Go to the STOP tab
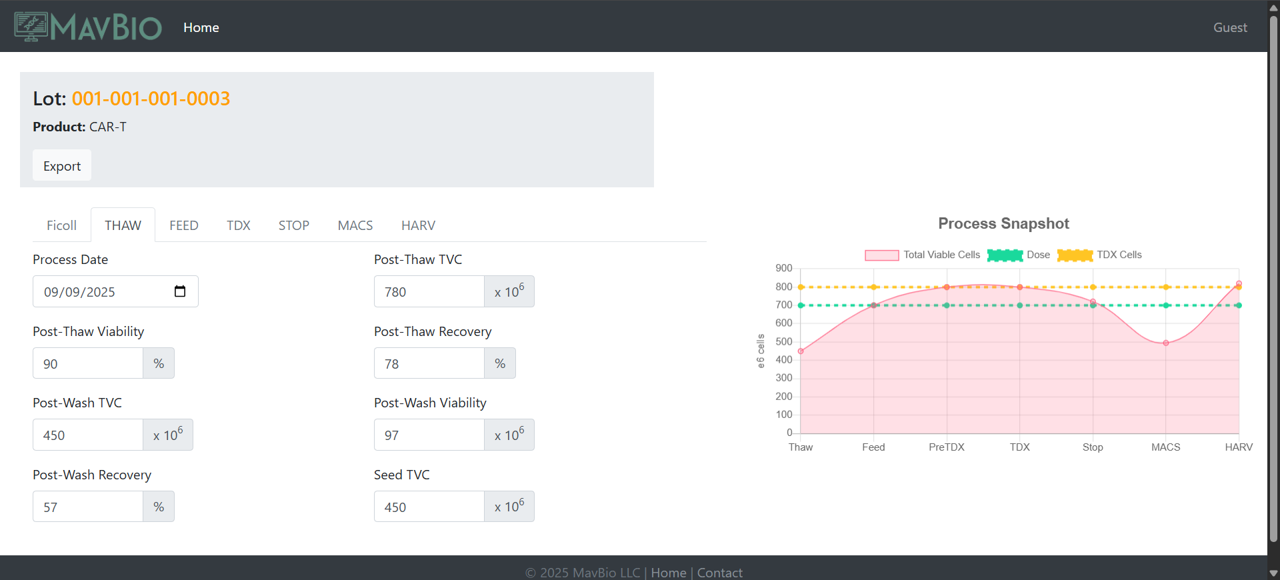The height and width of the screenshot is (580, 1280). [294, 225]
